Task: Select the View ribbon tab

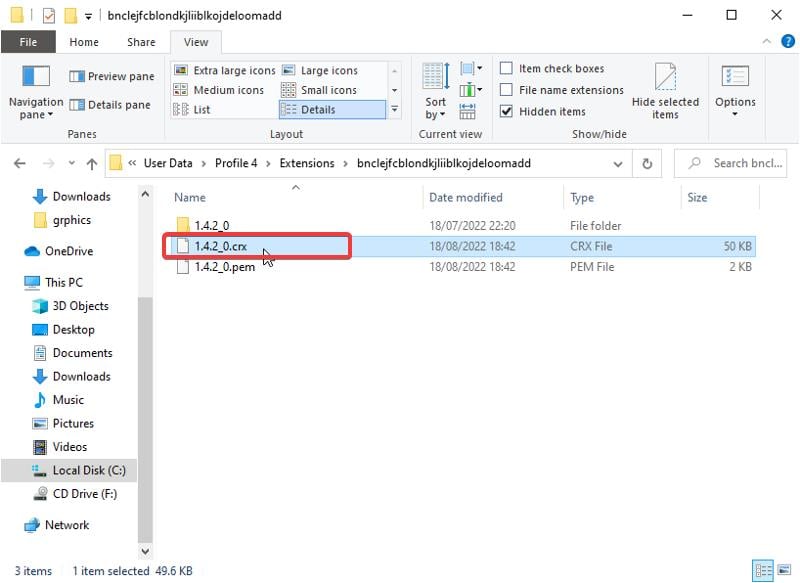Action: (x=196, y=42)
